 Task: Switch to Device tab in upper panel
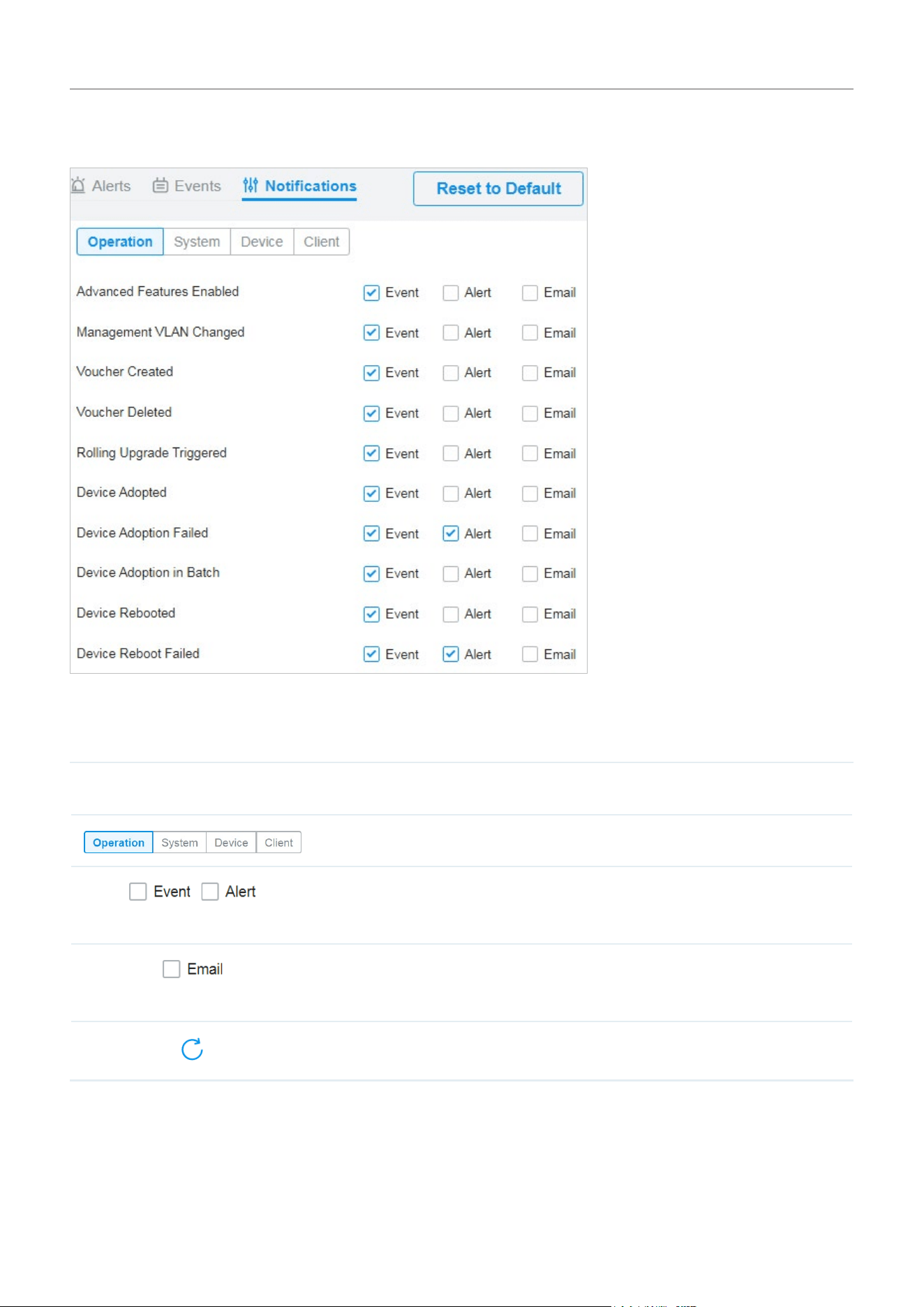(x=262, y=242)
